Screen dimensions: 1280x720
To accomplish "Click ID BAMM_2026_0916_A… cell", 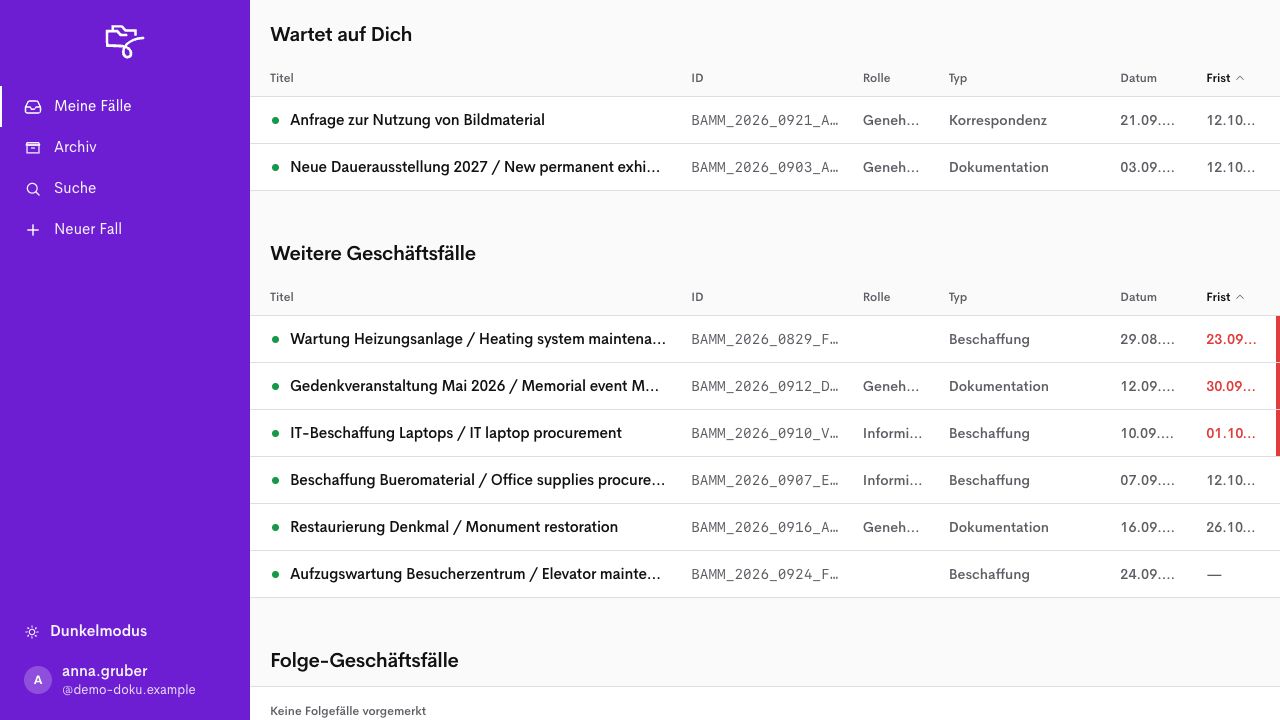I will [x=765, y=527].
